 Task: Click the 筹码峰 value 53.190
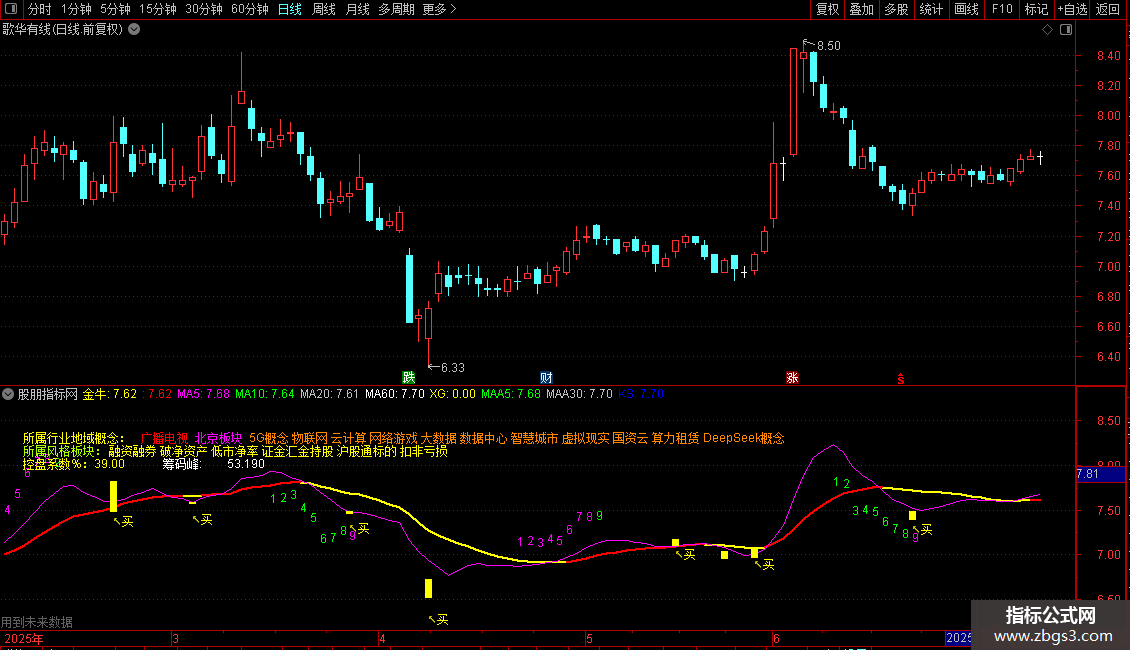(246, 464)
